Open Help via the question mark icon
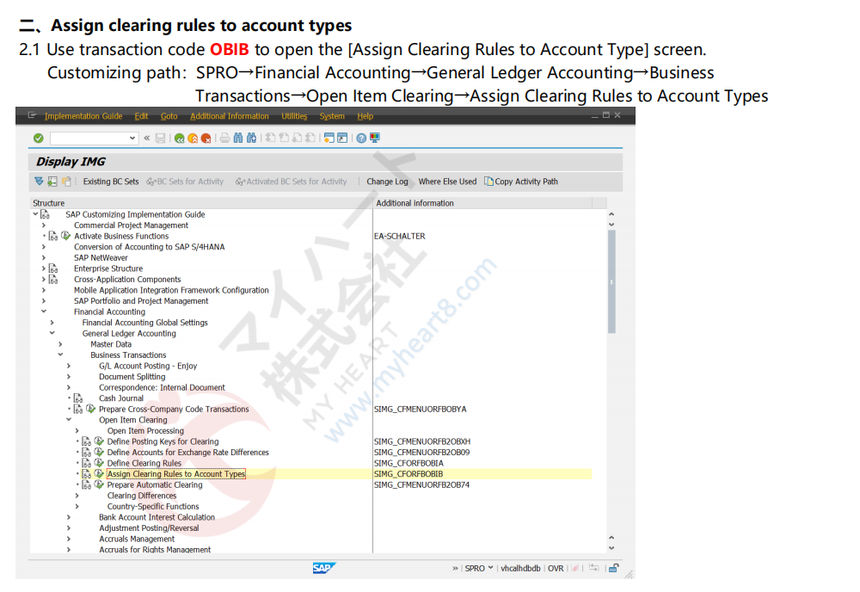 point(361,138)
